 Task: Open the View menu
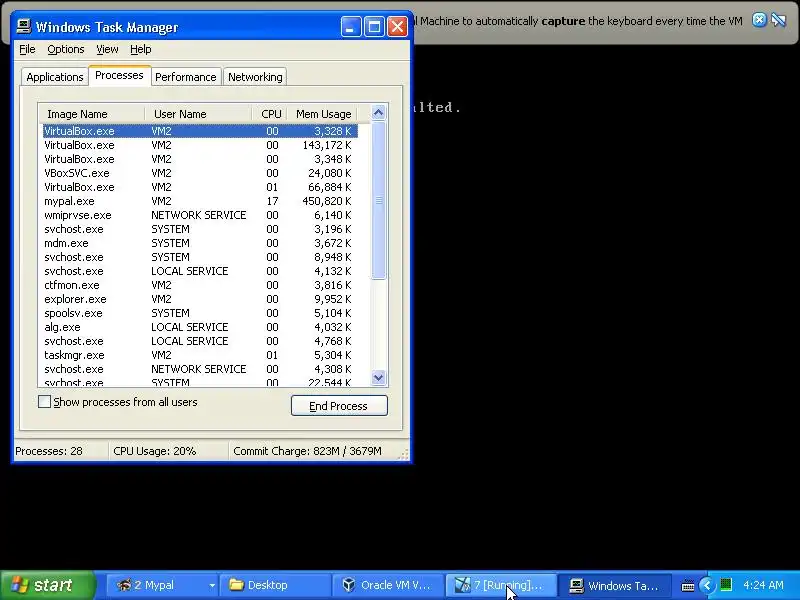coord(107,49)
